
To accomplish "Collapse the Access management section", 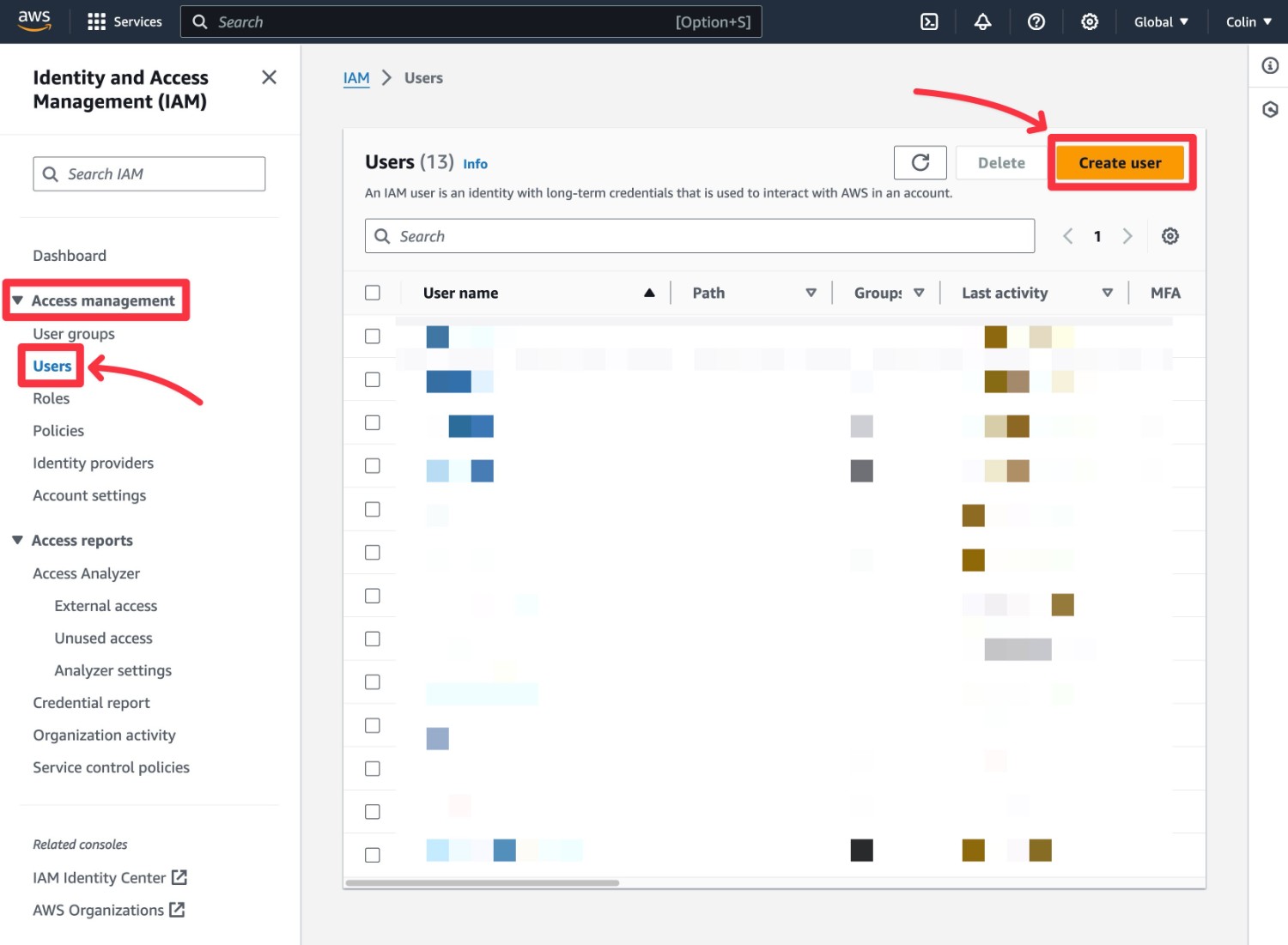I will click(17, 300).
